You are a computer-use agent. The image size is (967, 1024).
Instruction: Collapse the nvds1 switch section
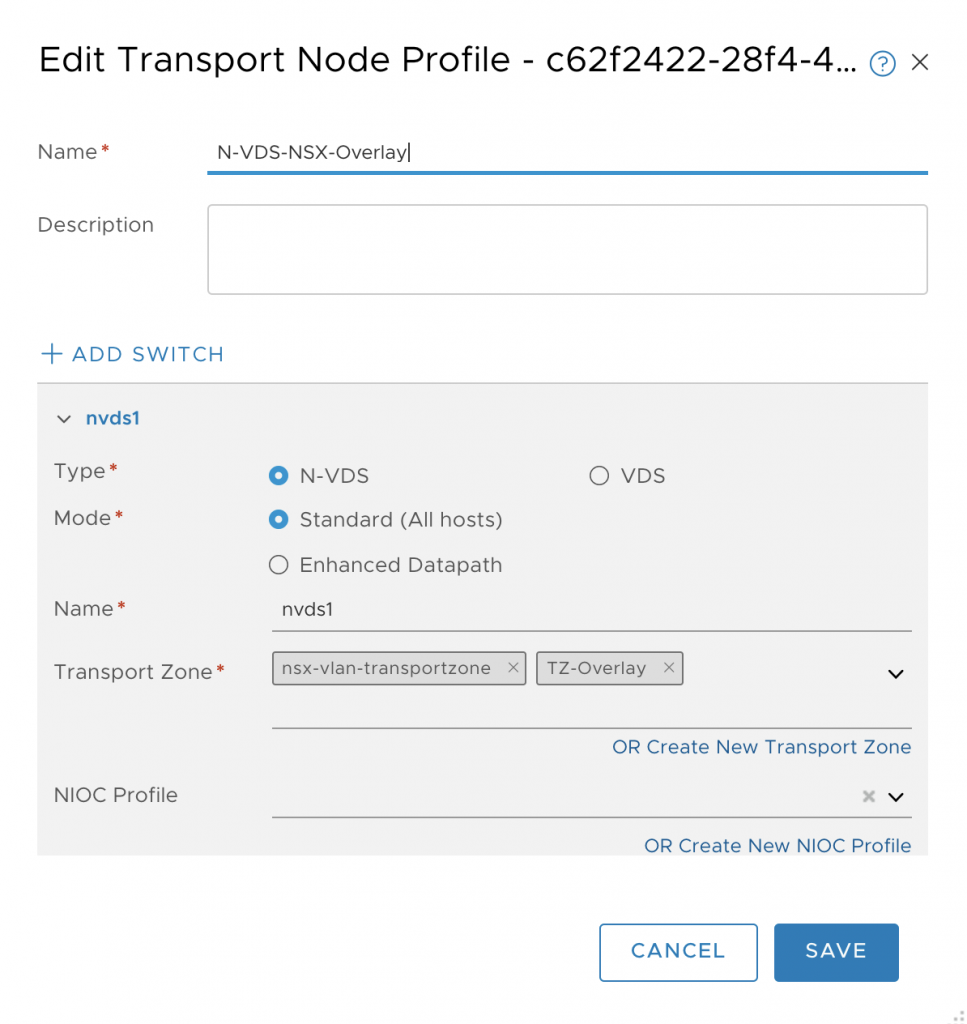click(63, 419)
